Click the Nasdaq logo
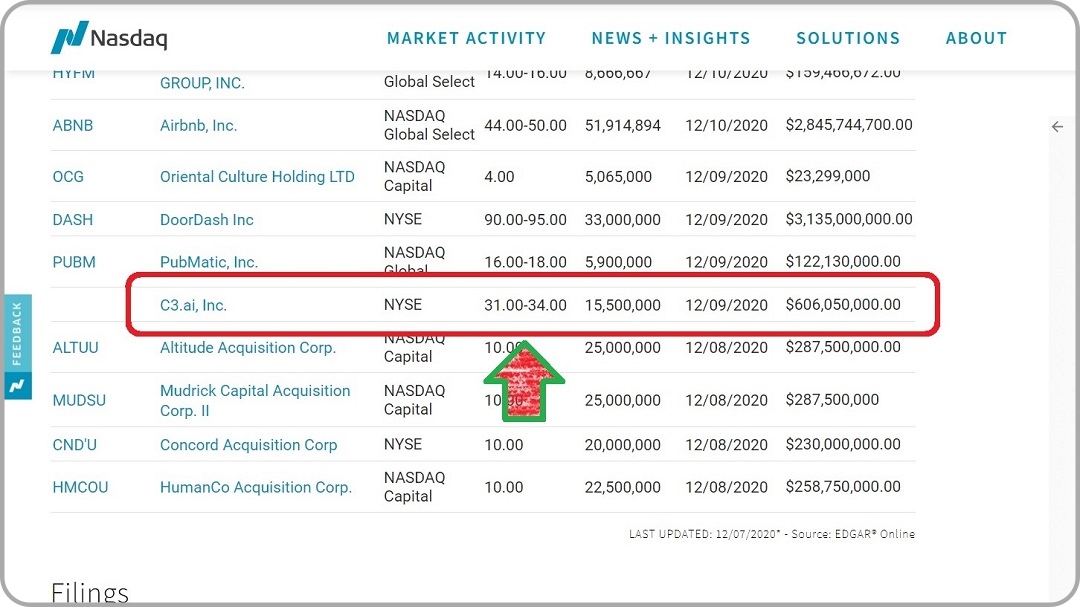Screen dimensions: 1080x607 coord(109,37)
